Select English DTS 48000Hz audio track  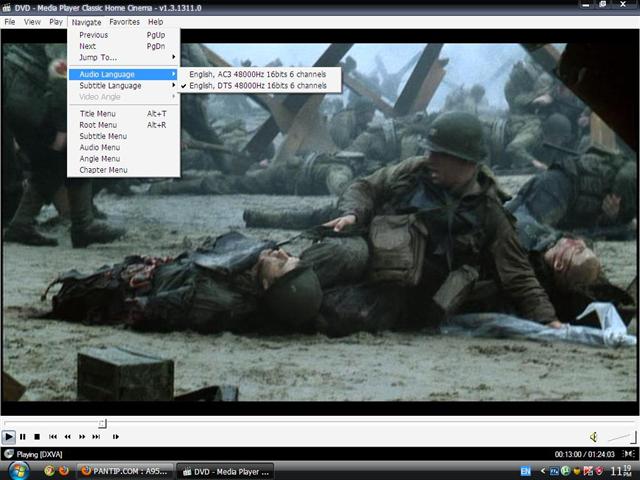260,86
